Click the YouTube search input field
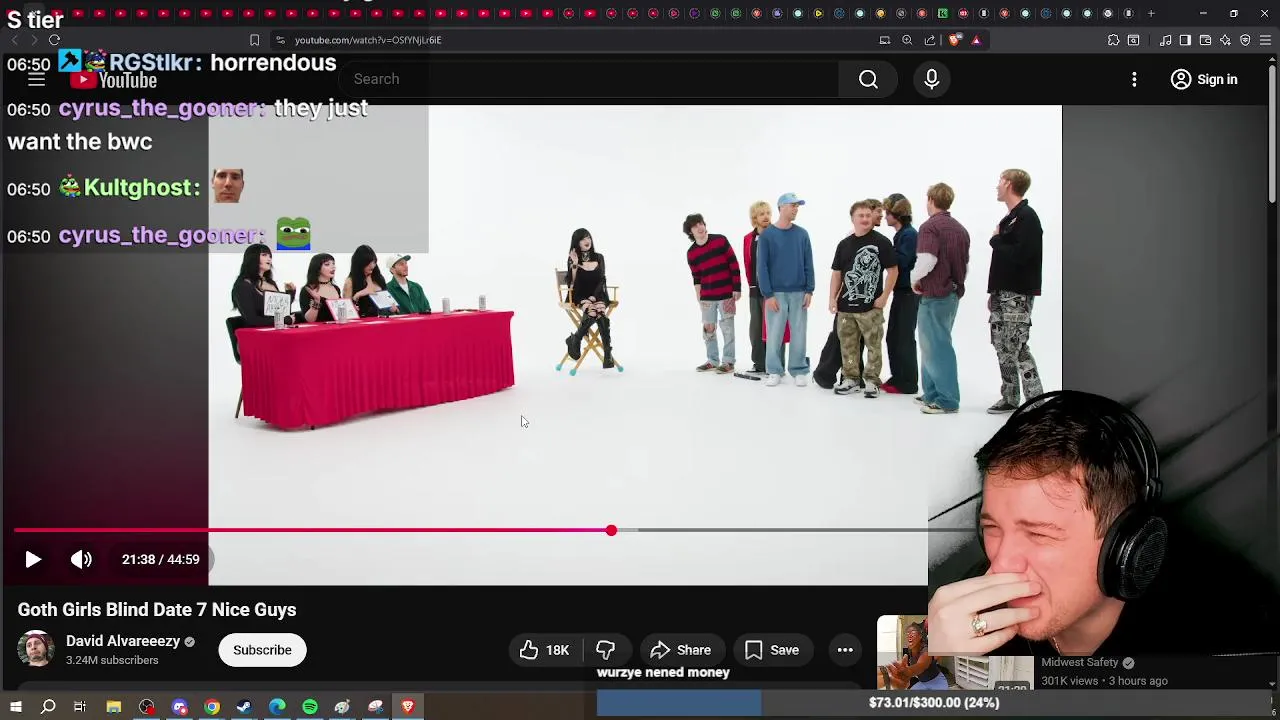The image size is (1280, 720). coord(590,79)
